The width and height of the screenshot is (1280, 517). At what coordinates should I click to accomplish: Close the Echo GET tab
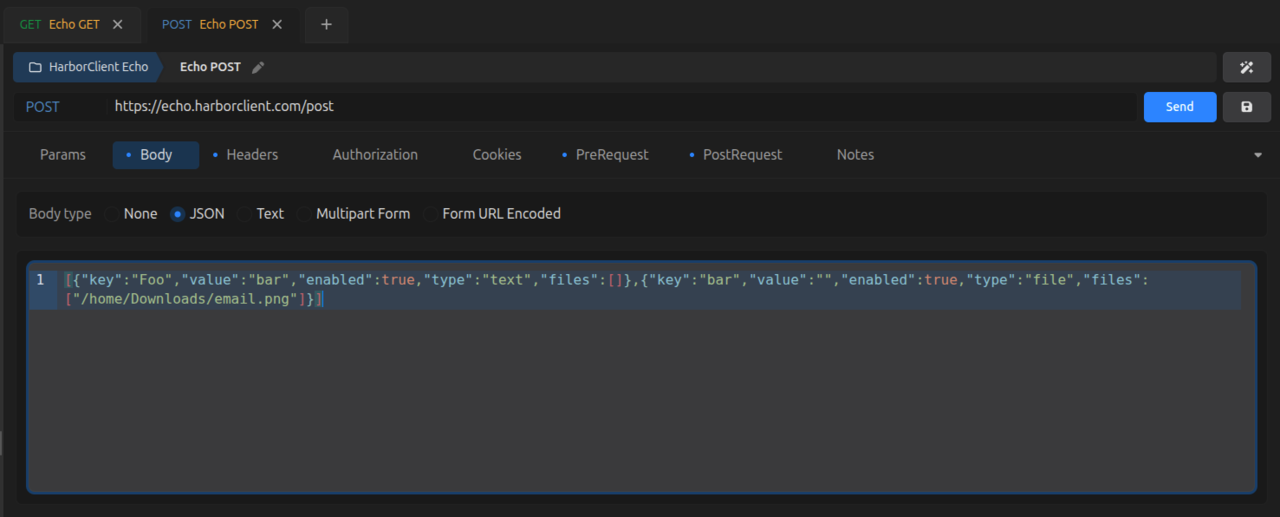118,24
